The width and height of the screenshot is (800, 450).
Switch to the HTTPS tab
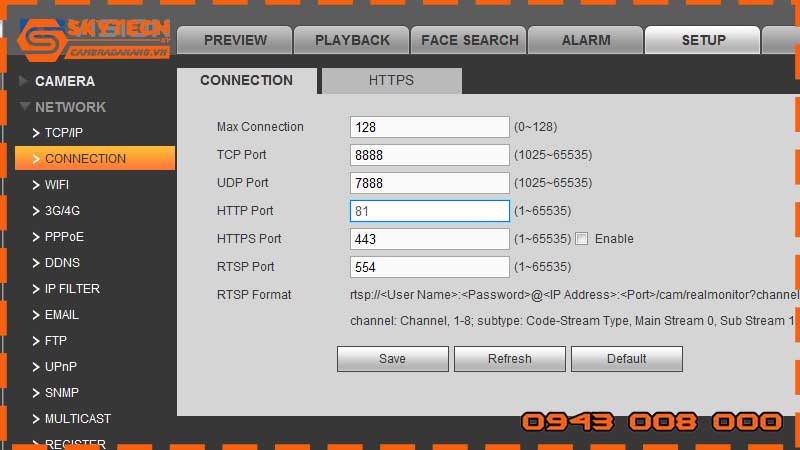391,81
